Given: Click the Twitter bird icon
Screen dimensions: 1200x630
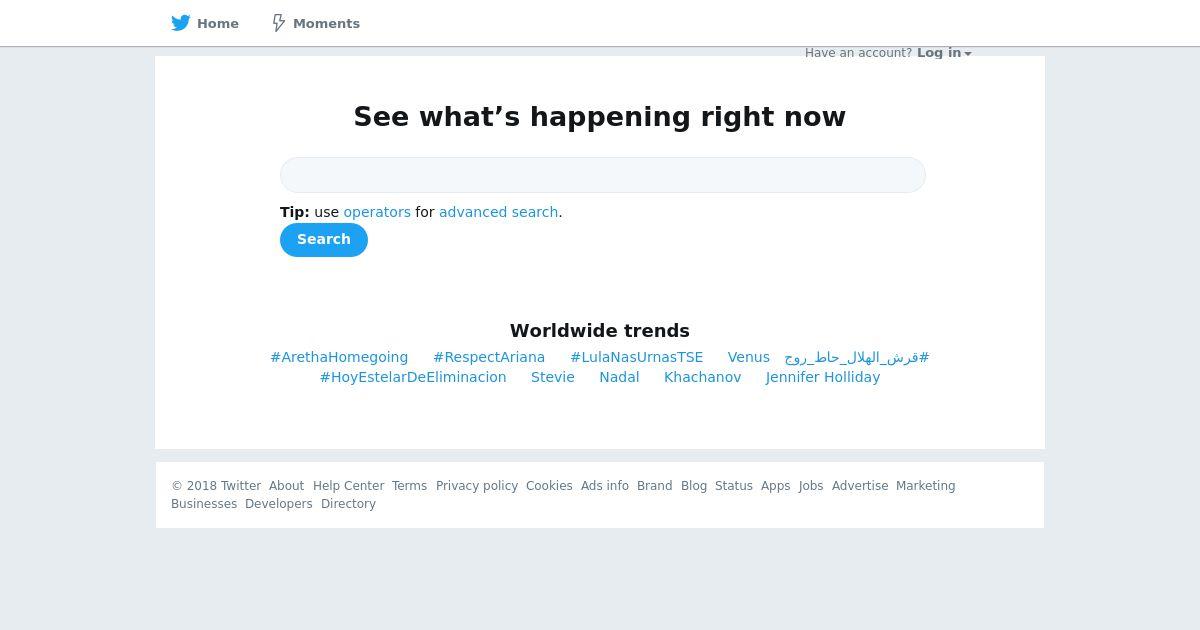Looking at the screenshot, I should tap(181, 23).
